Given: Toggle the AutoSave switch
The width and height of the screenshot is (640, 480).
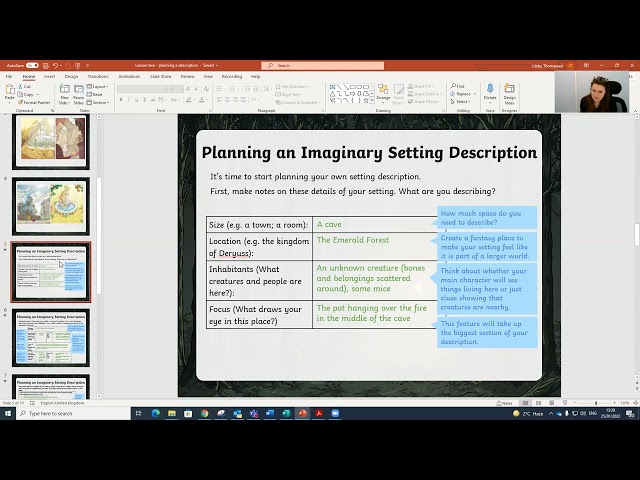Looking at the screenshot, I should point(32,65).
